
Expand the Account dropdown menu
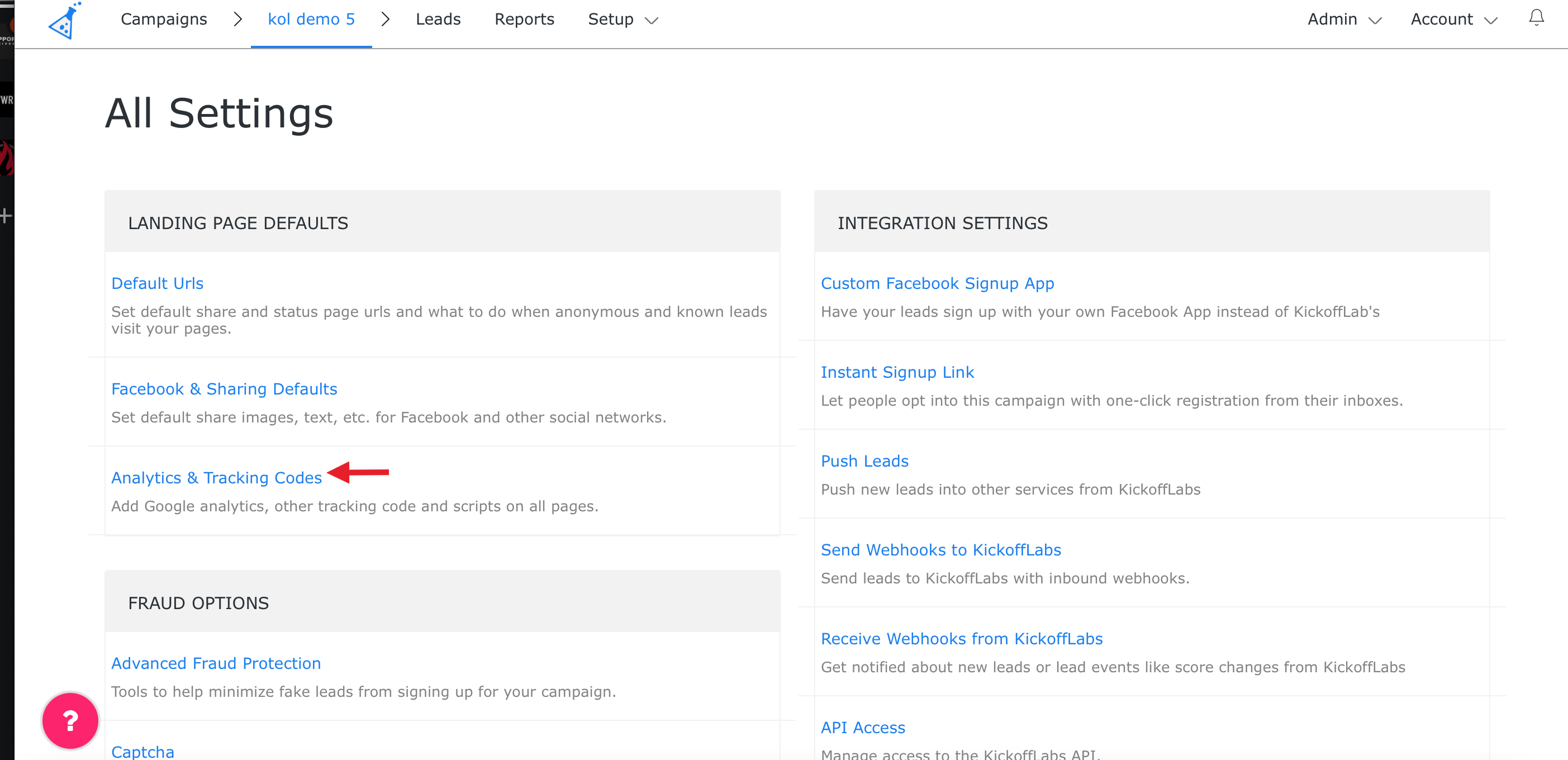point(1453,20)
